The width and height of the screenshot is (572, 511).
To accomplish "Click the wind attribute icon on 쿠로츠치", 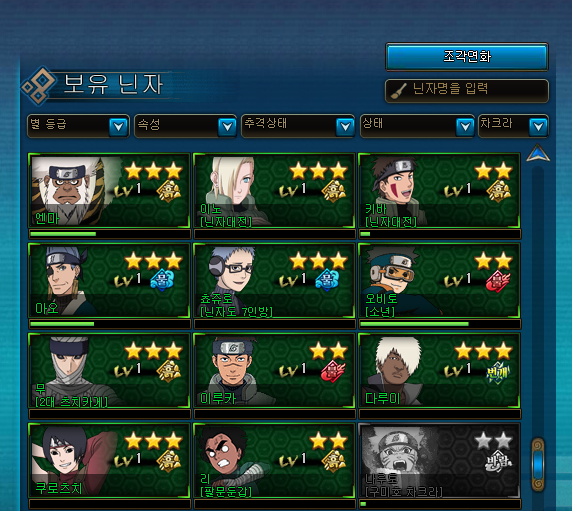I will [169, 461].
